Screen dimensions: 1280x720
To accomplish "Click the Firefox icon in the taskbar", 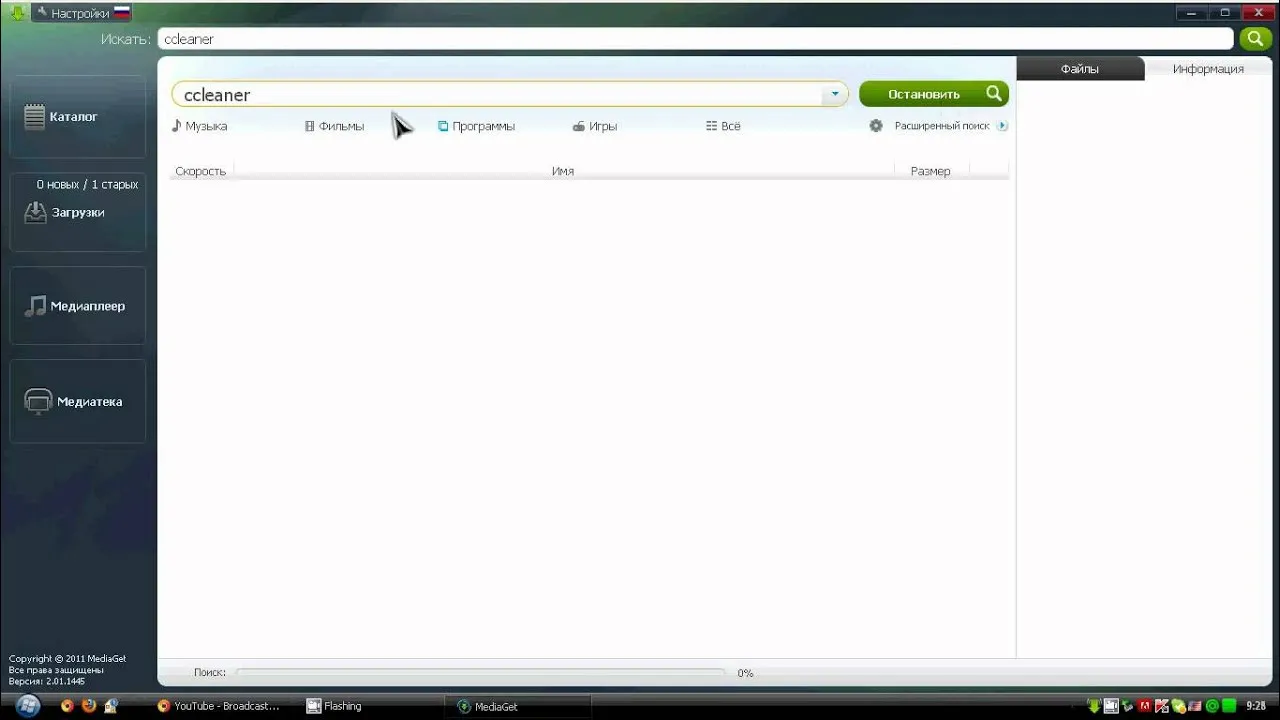I will point(88,706).
